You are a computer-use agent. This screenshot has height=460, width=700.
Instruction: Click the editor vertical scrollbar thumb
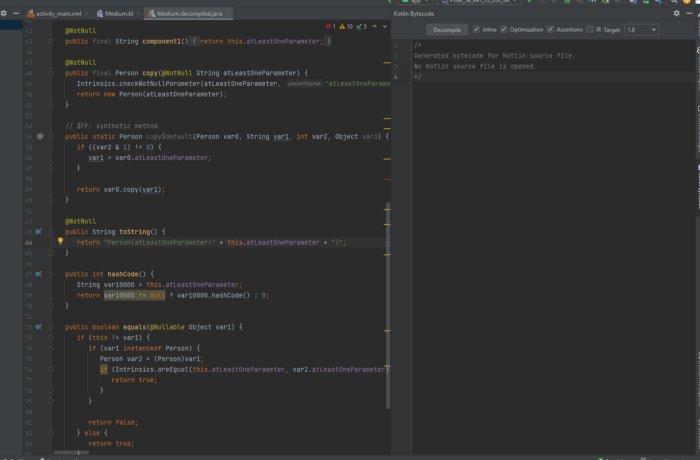[x=388, y=305]
